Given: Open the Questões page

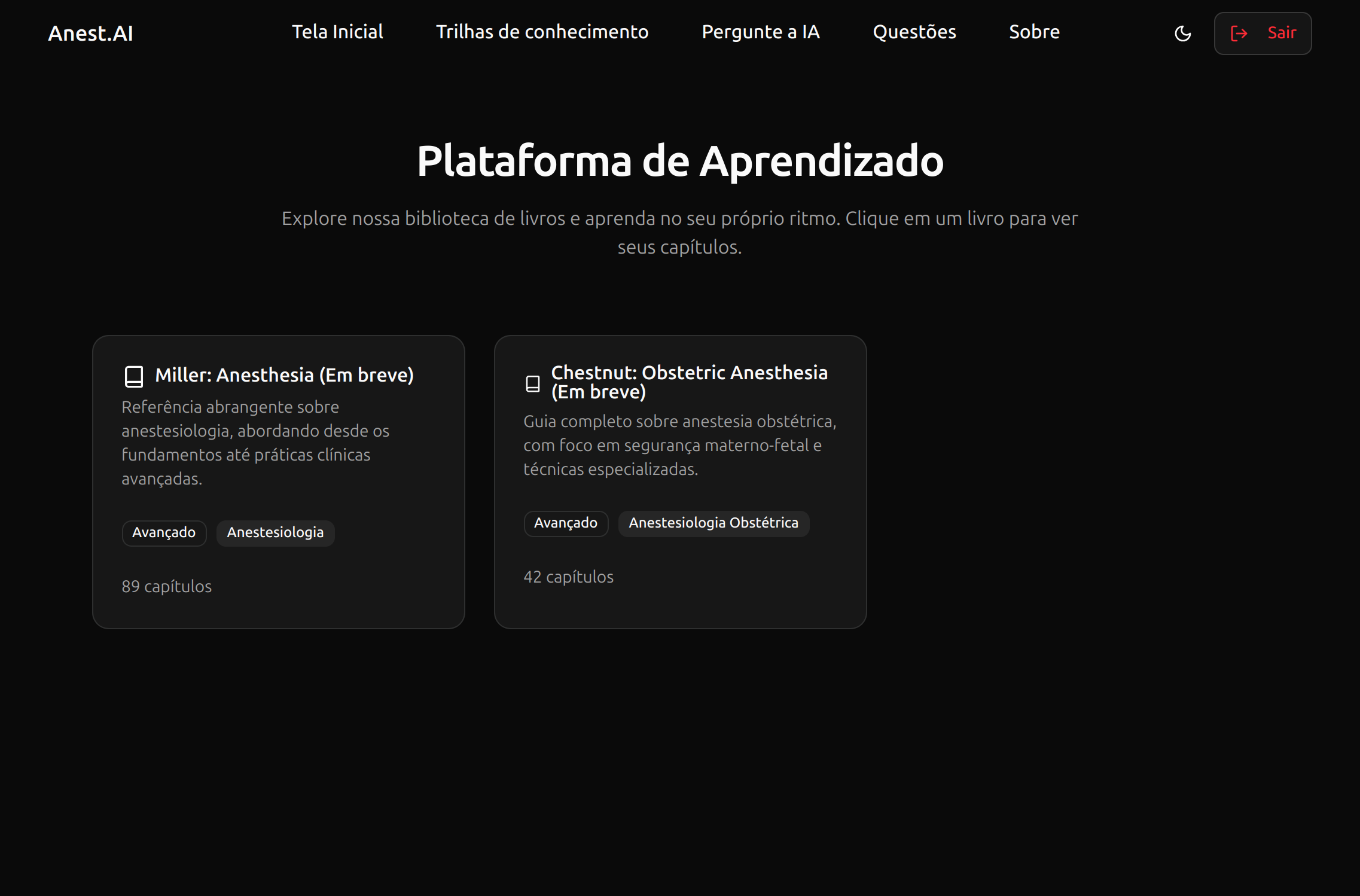Looking at the screenshot, I should [x=914, y=32].
